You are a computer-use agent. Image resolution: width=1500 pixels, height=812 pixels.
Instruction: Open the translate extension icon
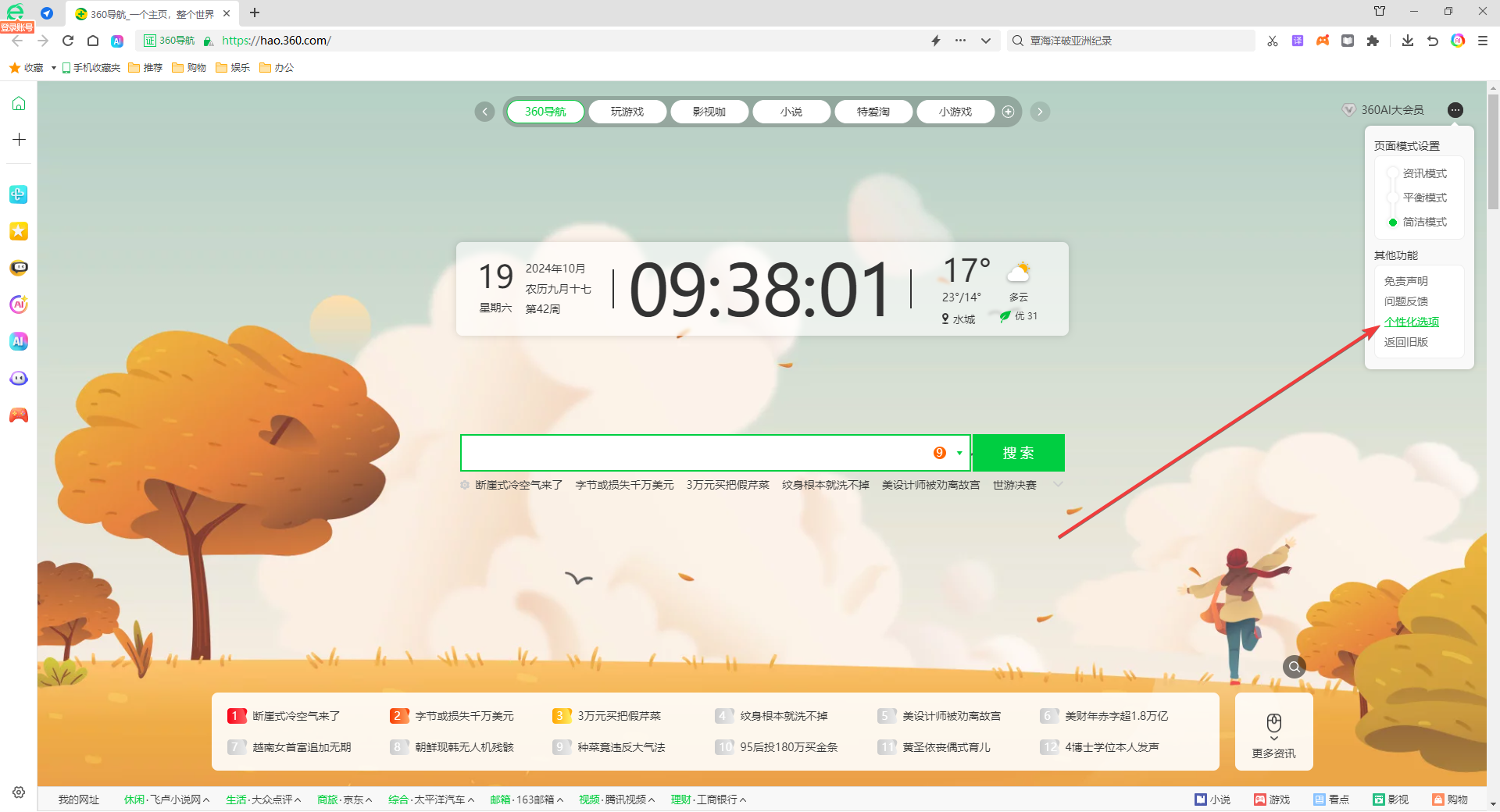pos(1298,41)
